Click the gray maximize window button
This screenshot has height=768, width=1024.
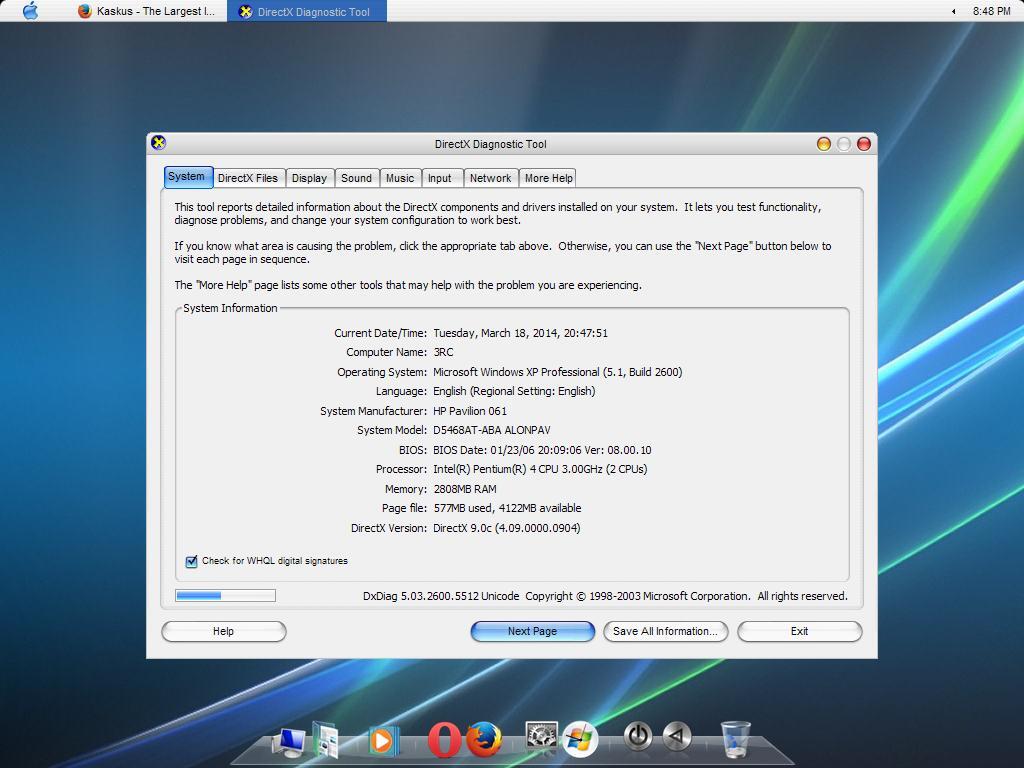(x=844, y=144)
